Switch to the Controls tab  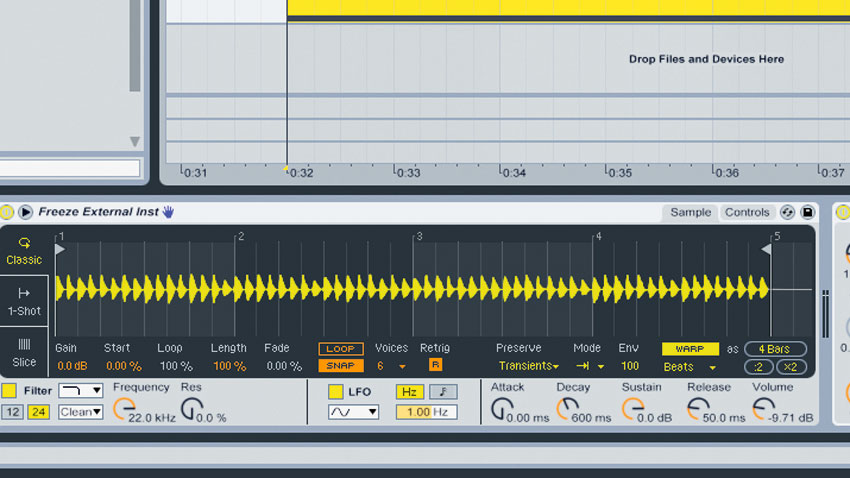click(747, 212)
